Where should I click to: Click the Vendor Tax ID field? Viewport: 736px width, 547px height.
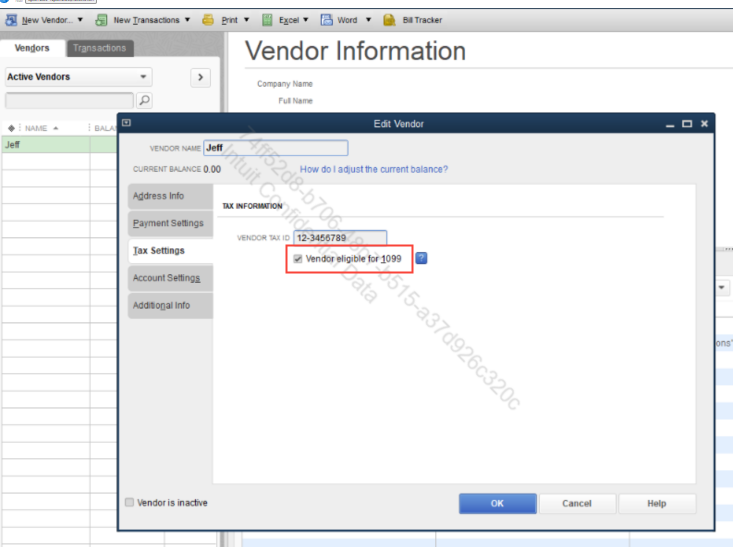pos(340,238)
